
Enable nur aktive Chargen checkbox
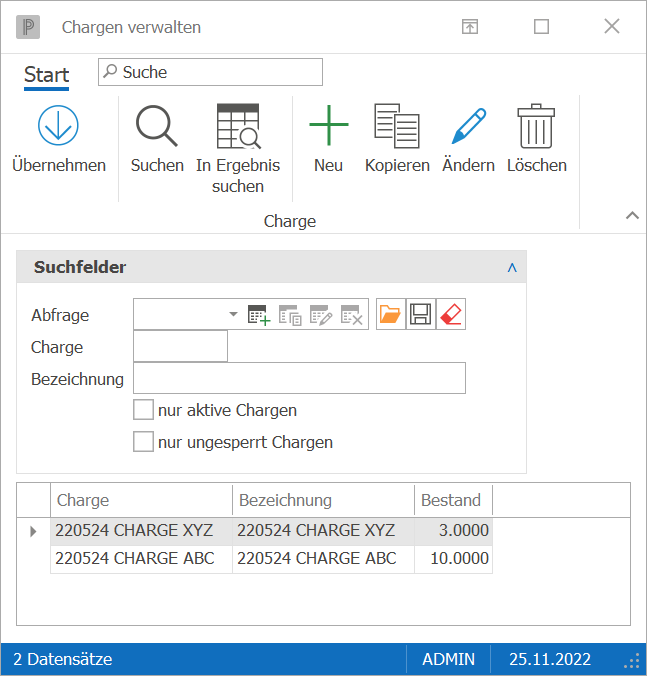pos(144,410)
